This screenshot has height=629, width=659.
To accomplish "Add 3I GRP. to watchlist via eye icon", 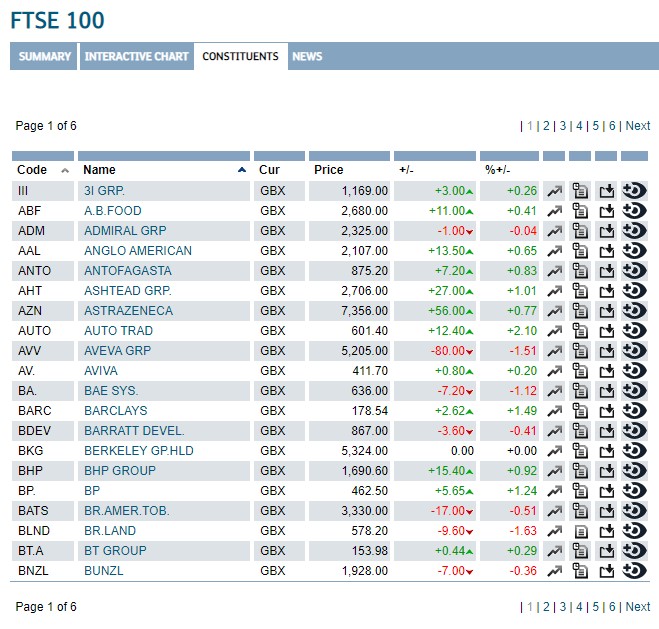I will pyautogui.click(x=634, y=191).
